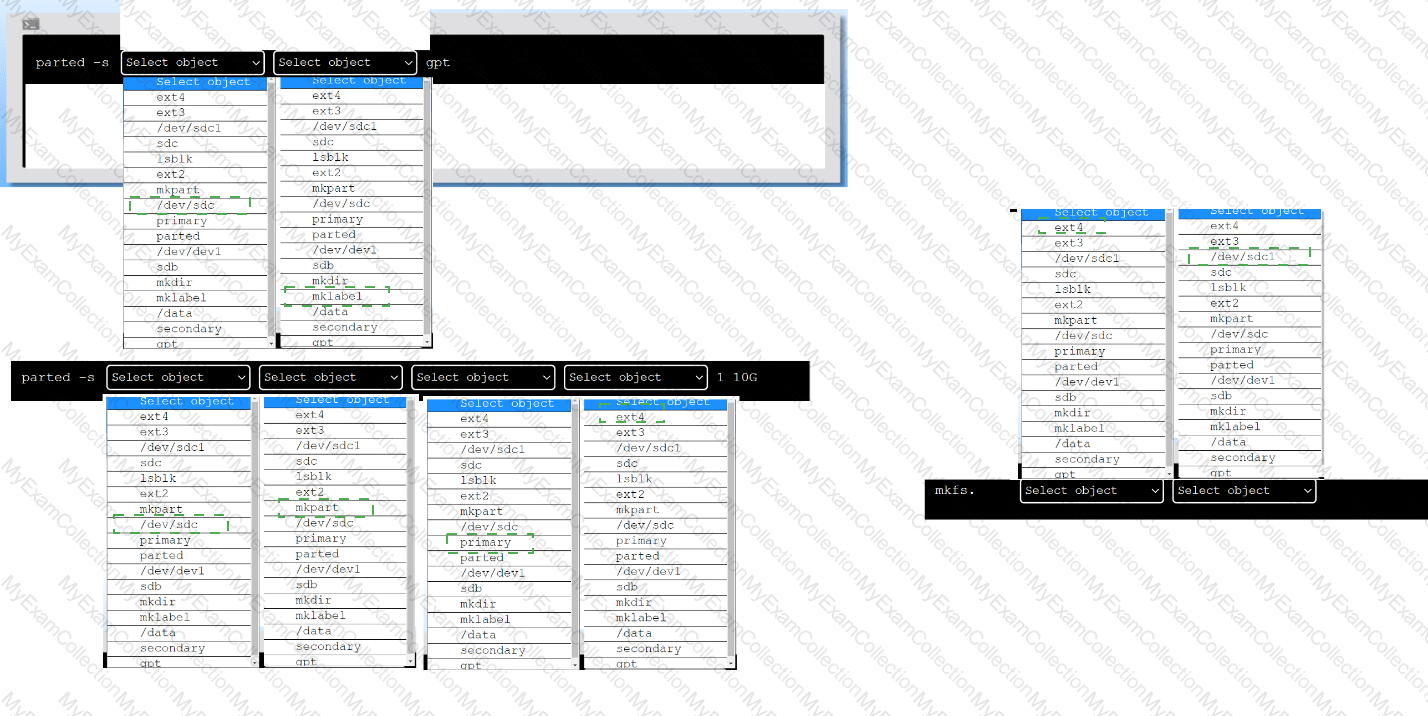This screenshot has height=716, width=1428.
Task: Open the dropdown directly before '1 10G'
Action: click(636, 378)
